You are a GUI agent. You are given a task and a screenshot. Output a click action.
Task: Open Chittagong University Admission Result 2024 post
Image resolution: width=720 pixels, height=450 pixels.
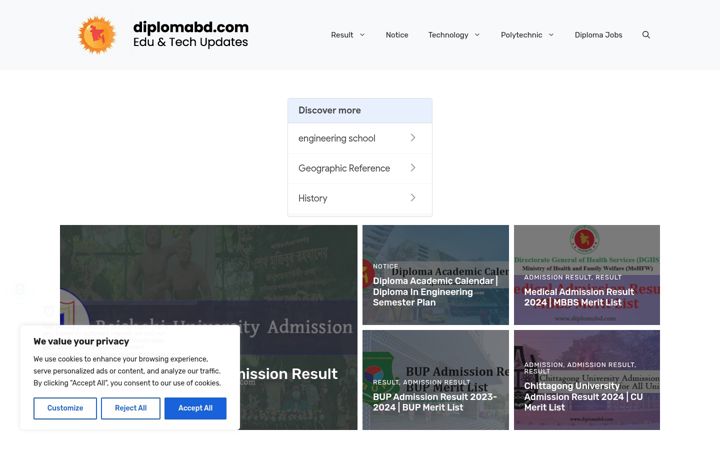pyautogui.click(x=583, y=397)
